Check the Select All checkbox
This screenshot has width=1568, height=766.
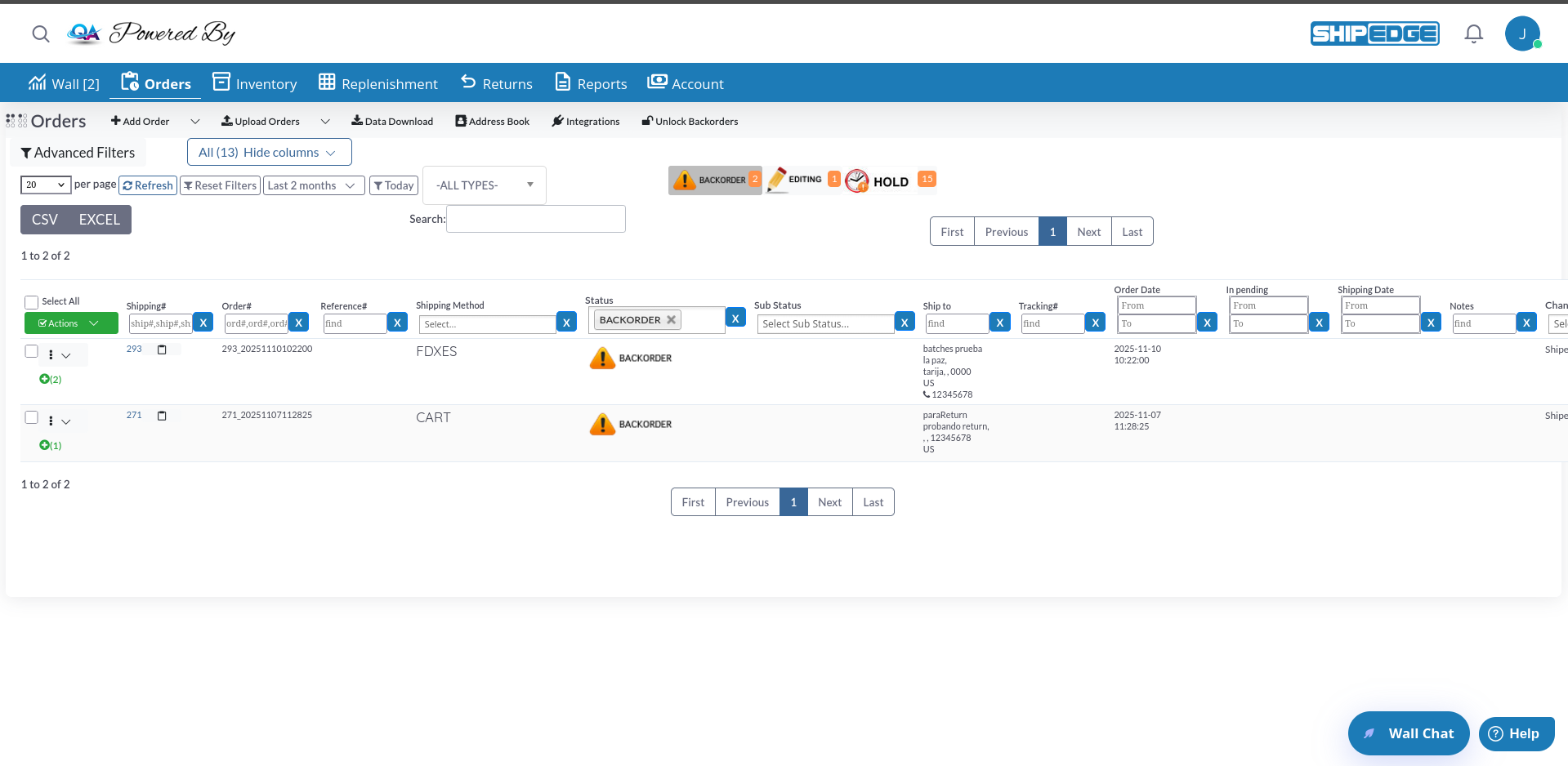(x=32, y=302)
